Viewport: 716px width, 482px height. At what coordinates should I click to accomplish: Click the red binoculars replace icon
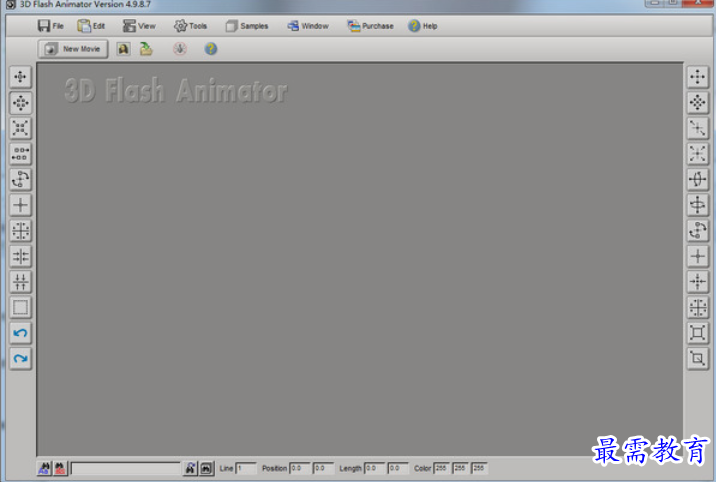(x=60, y=468)
